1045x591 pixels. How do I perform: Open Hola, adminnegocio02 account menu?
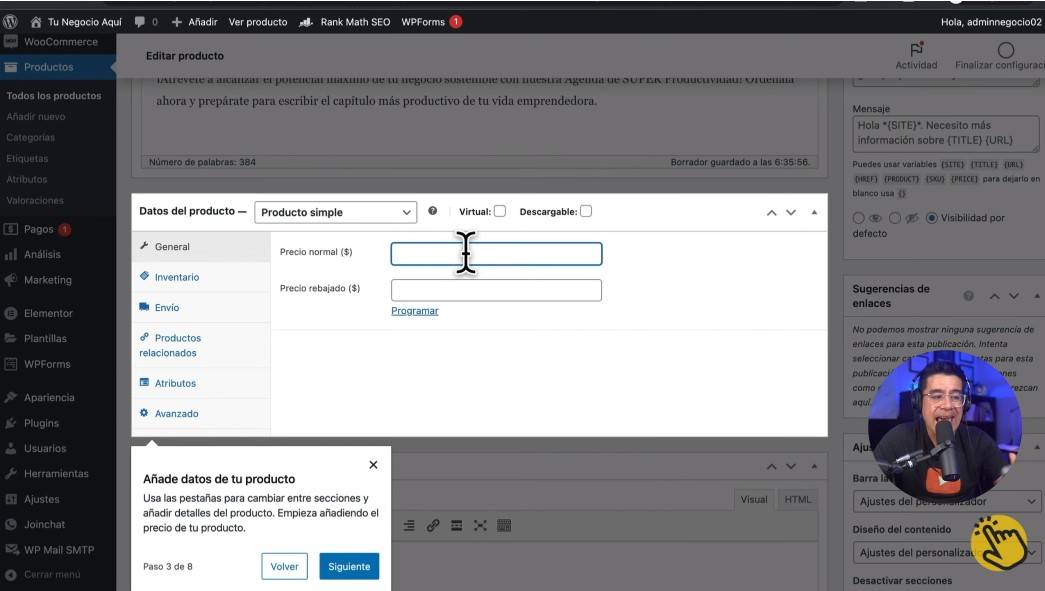(991, 22)
